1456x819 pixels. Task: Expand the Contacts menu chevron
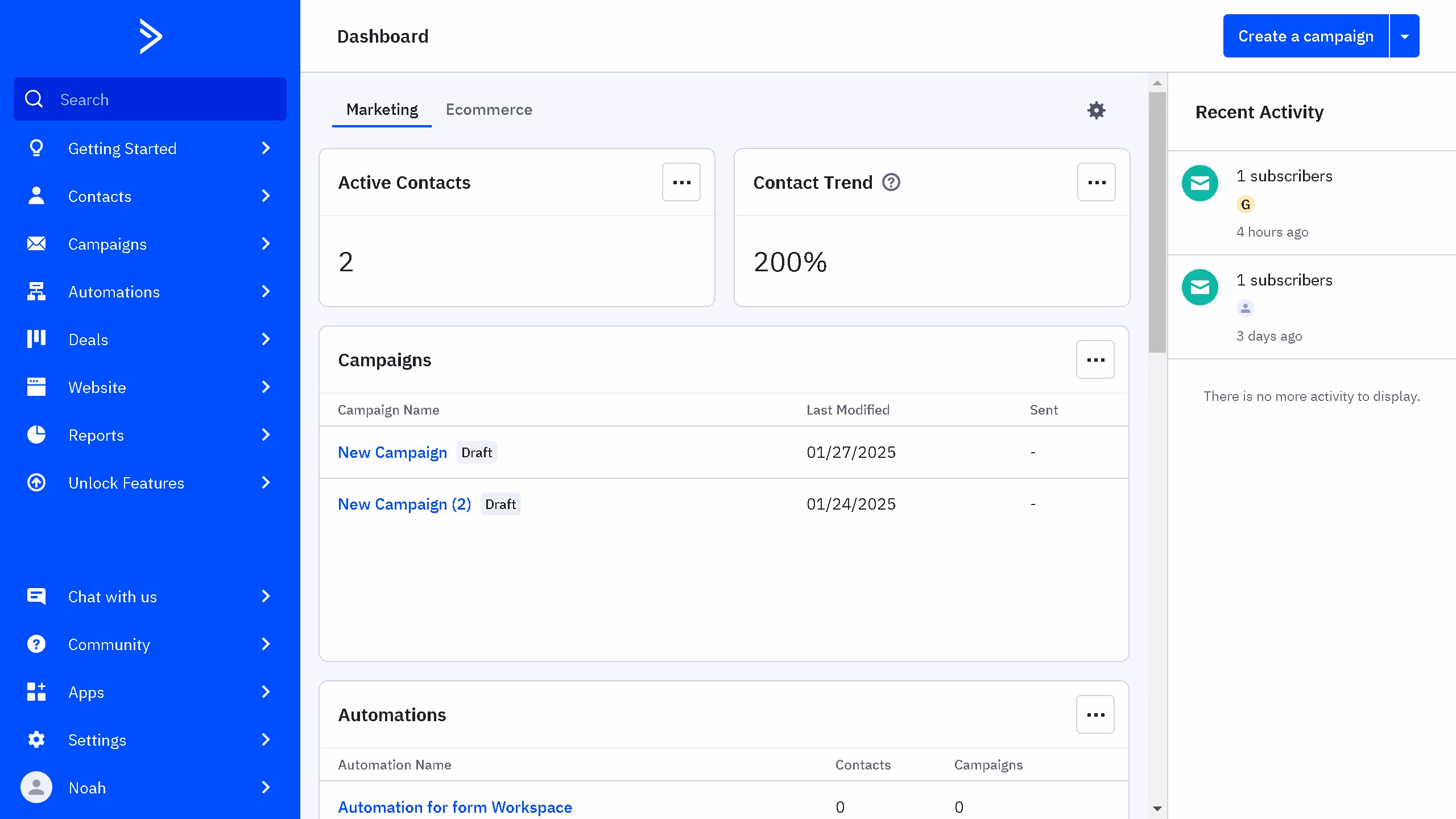tap(266, 196)
